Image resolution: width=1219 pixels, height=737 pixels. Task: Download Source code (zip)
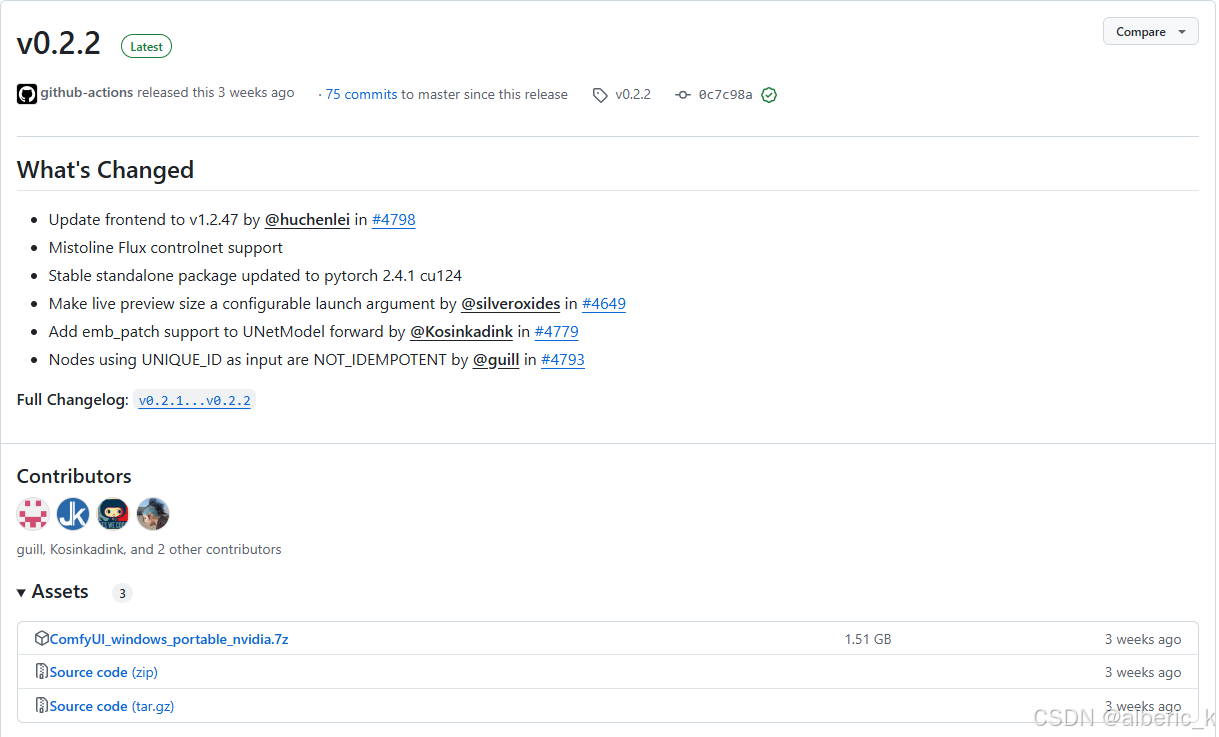coord(104,672)
